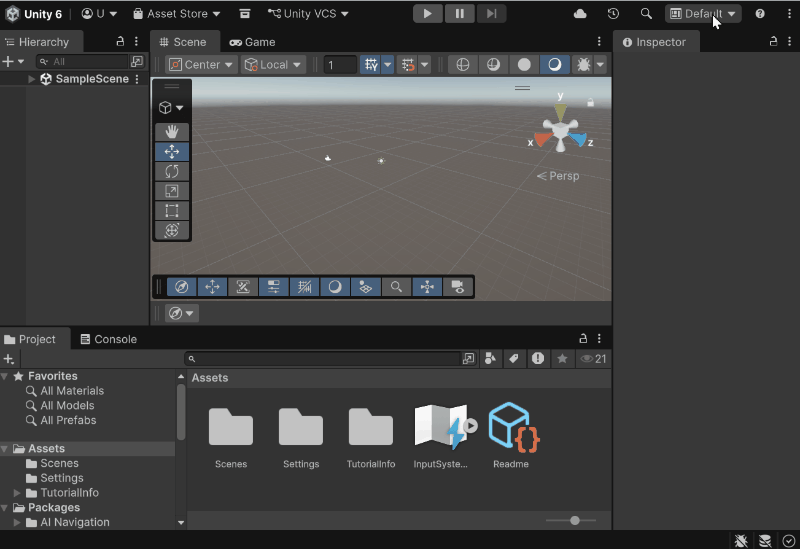Click the overlay magnifier search icon
This screenshot has height=549, width=800.
[396, 287]
